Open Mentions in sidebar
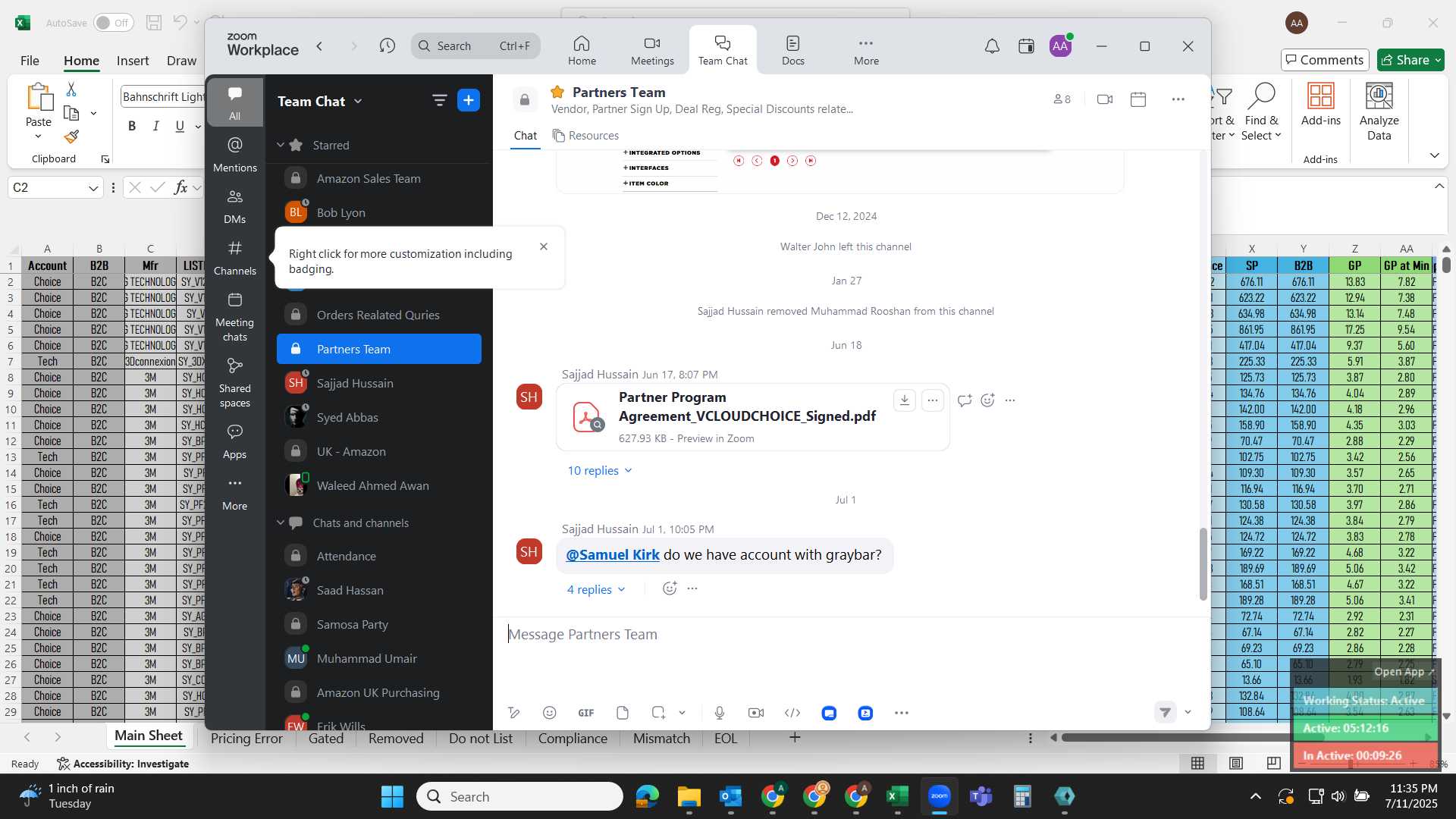 click(234, 154)
